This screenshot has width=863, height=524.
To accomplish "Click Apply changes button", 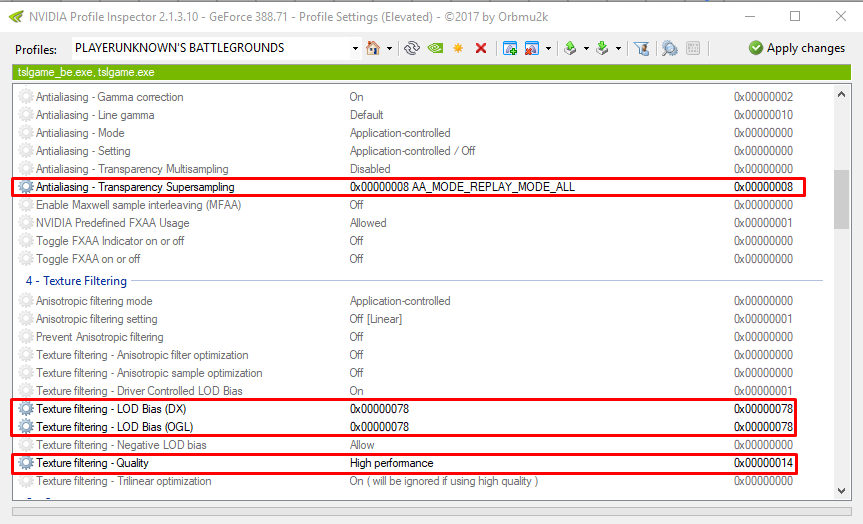I will click(x=796, y=48).
